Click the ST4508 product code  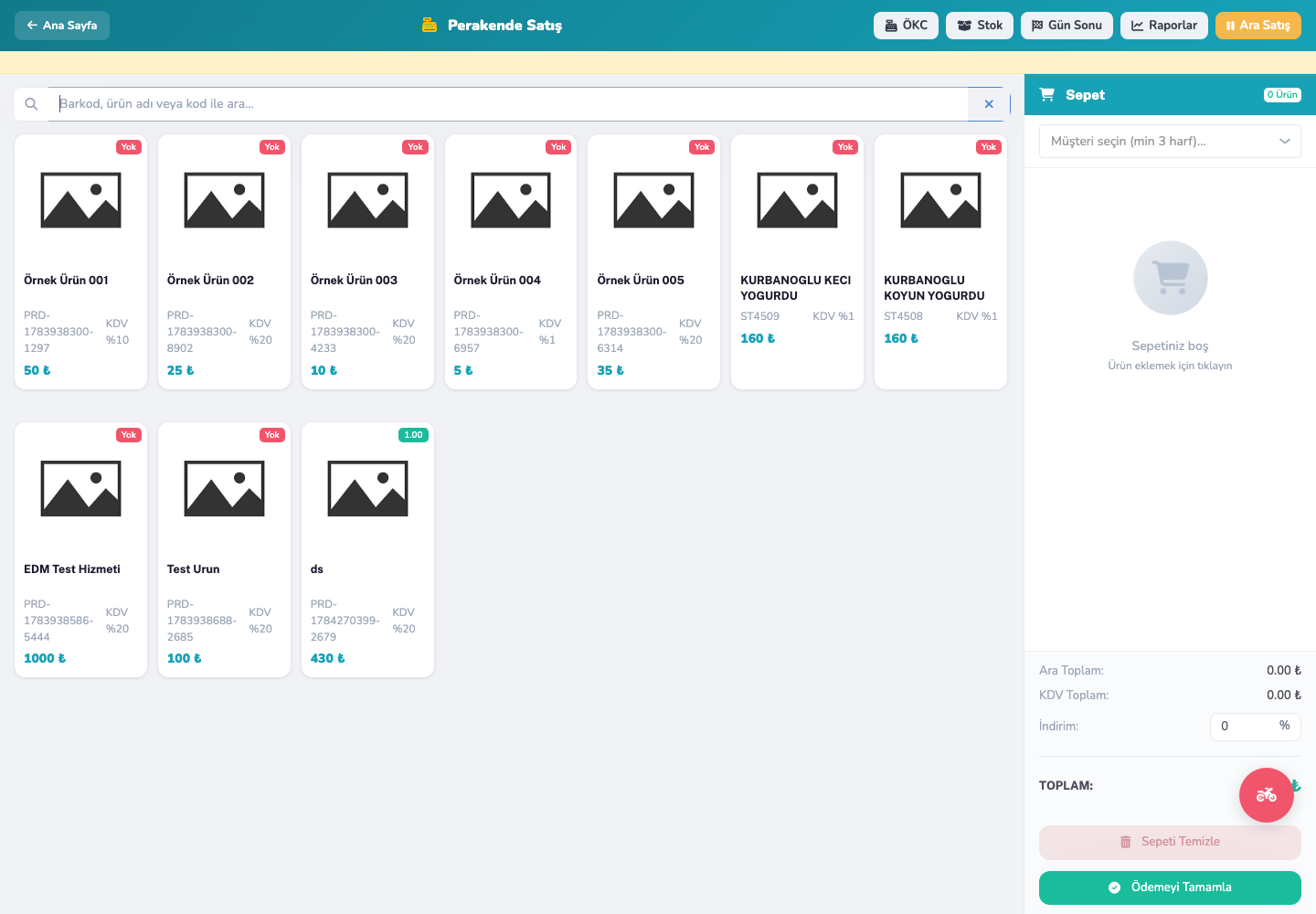tap(904, 316)
